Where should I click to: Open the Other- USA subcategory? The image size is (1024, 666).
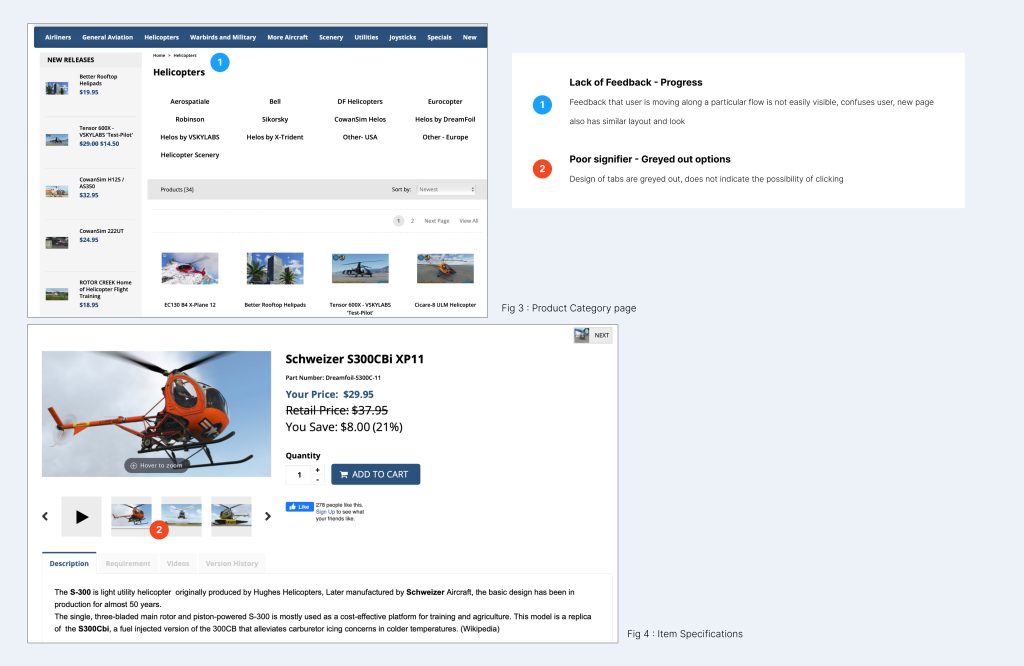(360, 137)
